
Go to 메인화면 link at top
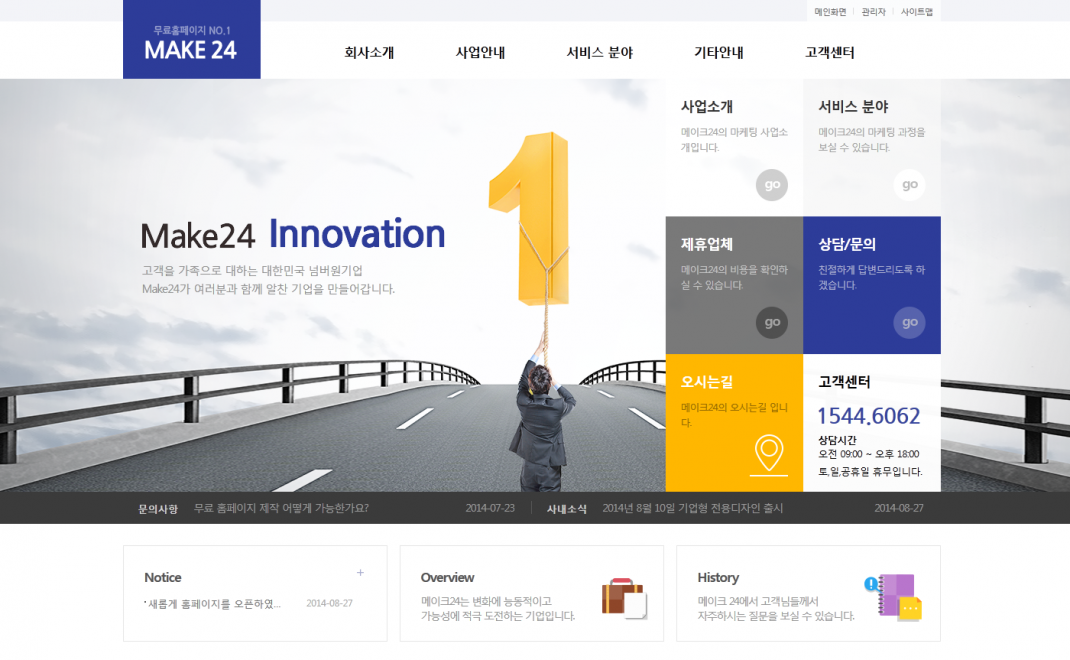(830, 12)
